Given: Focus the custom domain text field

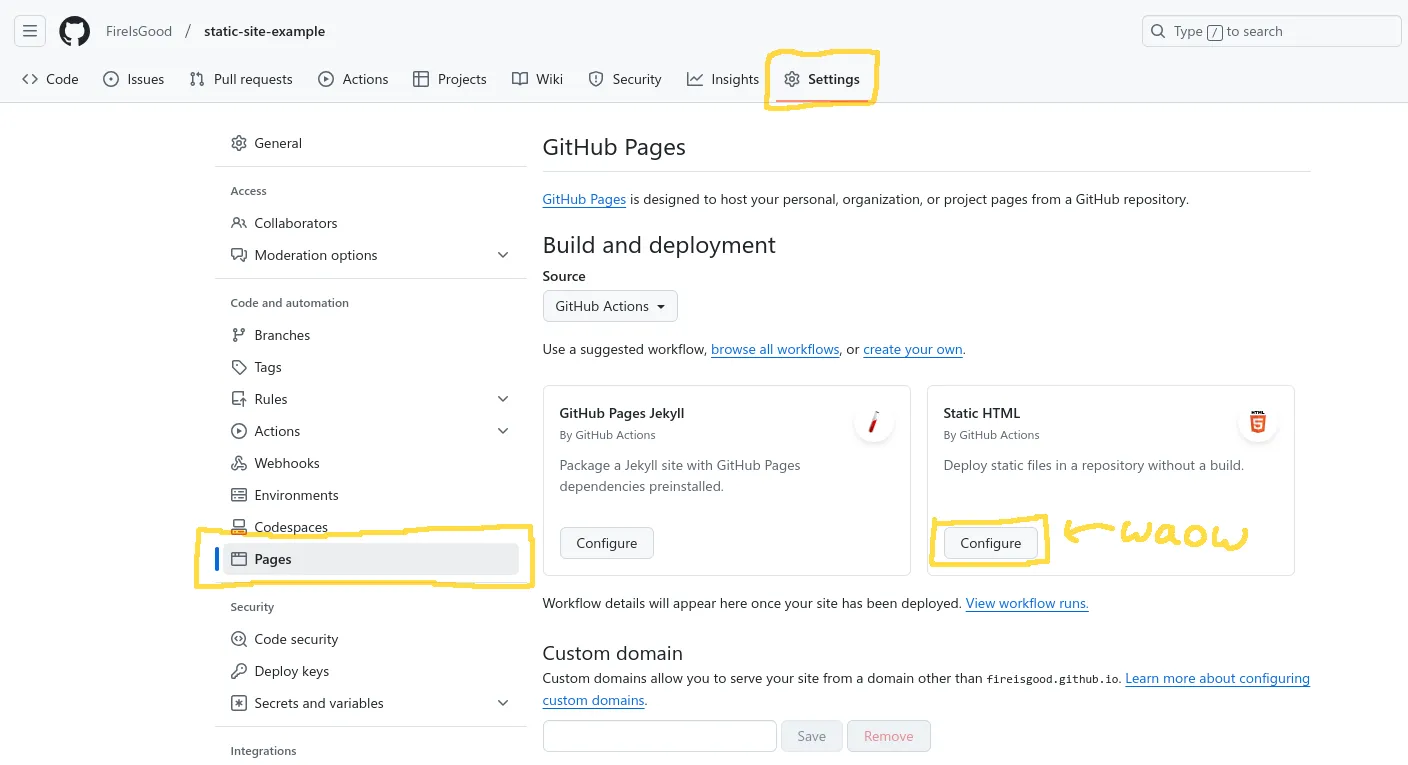Looking at the screenshot, I should point(660,736).
